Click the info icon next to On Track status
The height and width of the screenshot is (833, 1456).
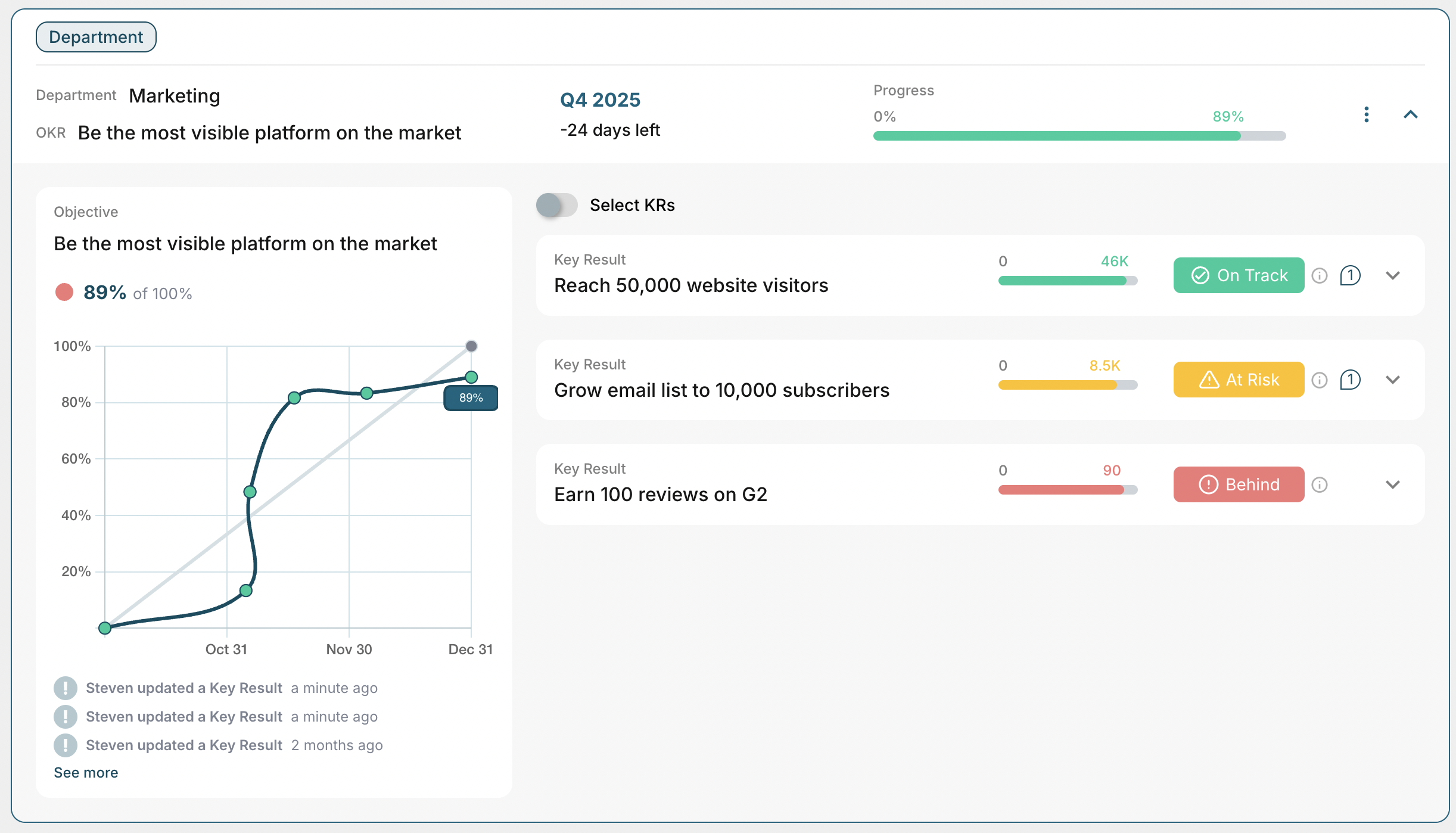click(1320, 275)
